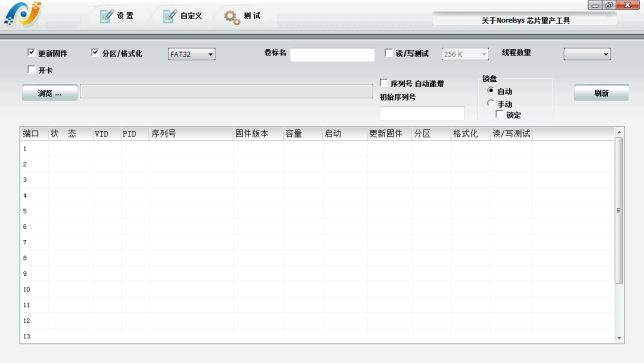Click the 更新固件 column header

[389, 134]
